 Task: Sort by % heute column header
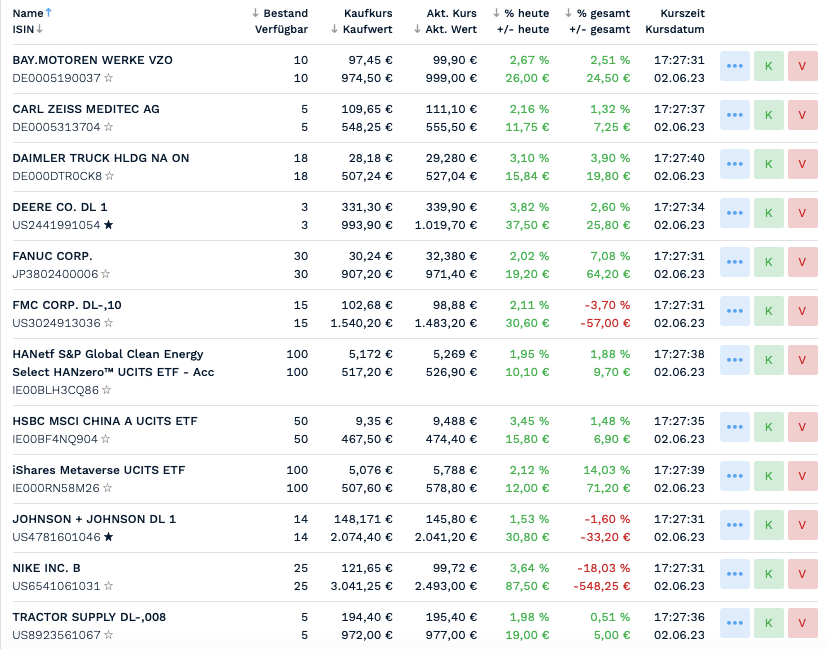pos(526,13)
